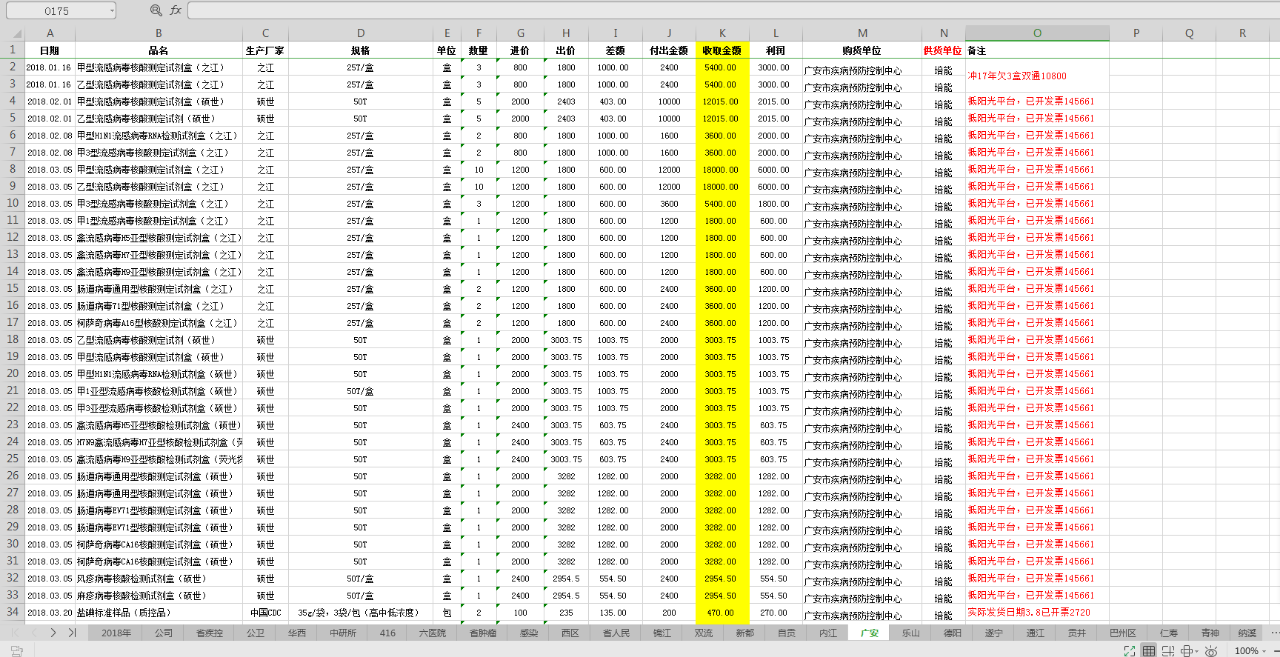Switch to the 遂宁 sheet tab
Image resolution: width=1280 pixels, height=657 pixels.
tap(994, 633)
